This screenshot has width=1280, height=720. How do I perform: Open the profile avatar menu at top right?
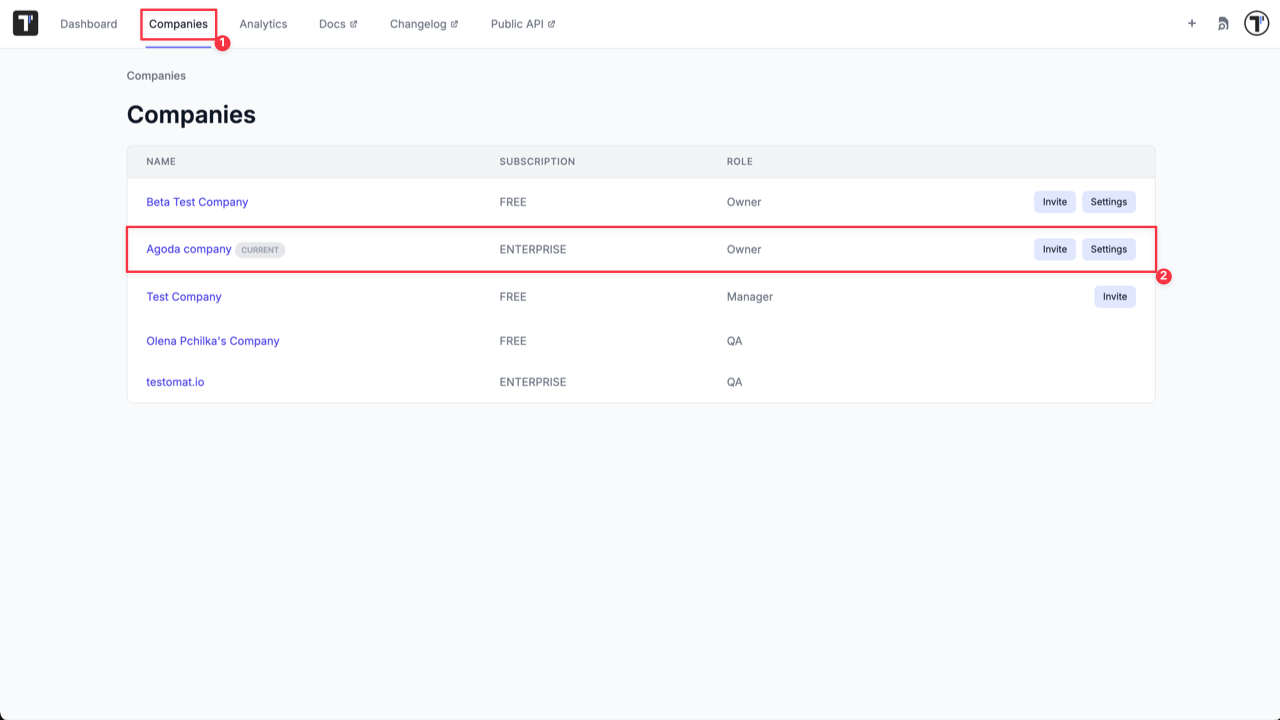coord(1256,23)
